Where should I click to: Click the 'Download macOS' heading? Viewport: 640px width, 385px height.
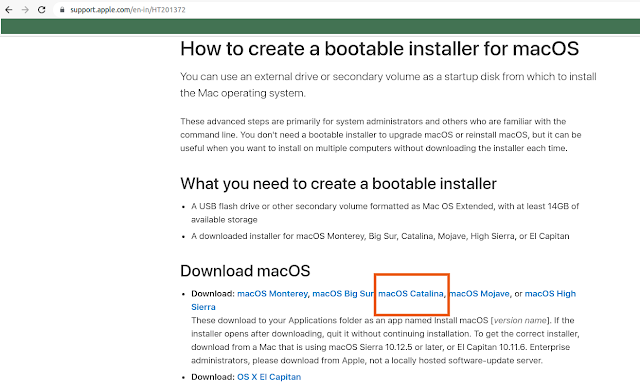tap(245, 271)
